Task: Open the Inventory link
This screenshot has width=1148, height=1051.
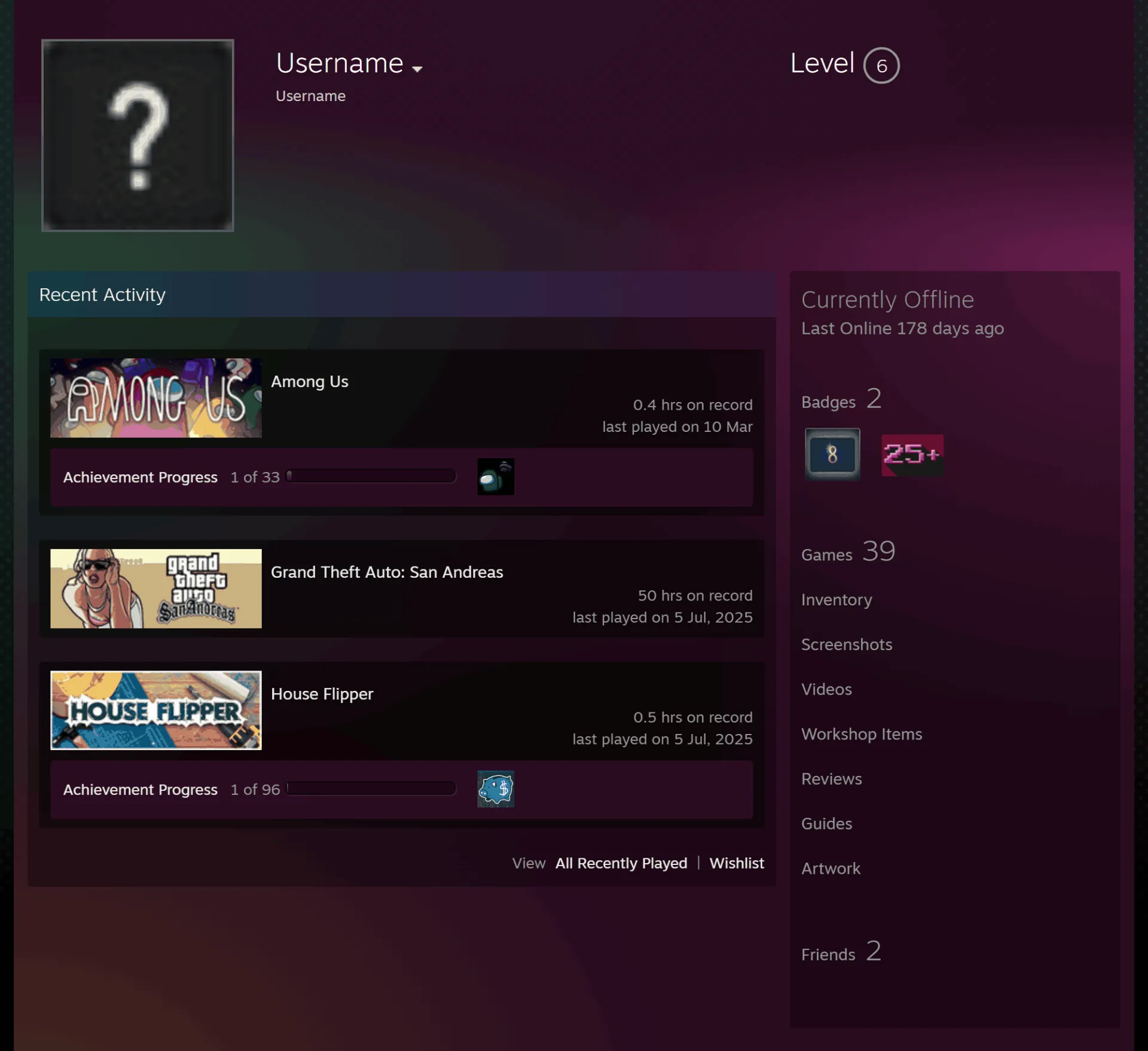Action: coord(836,600)
